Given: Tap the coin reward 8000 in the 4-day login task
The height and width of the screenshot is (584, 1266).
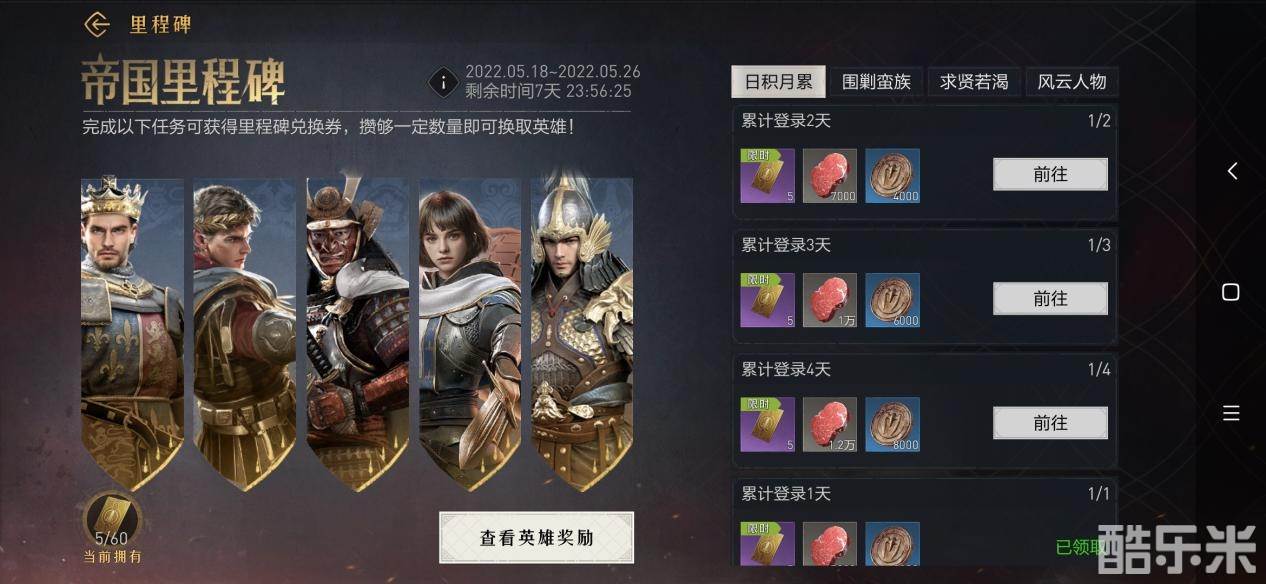Looking at the screenshot, I should (x=892, y=424).
